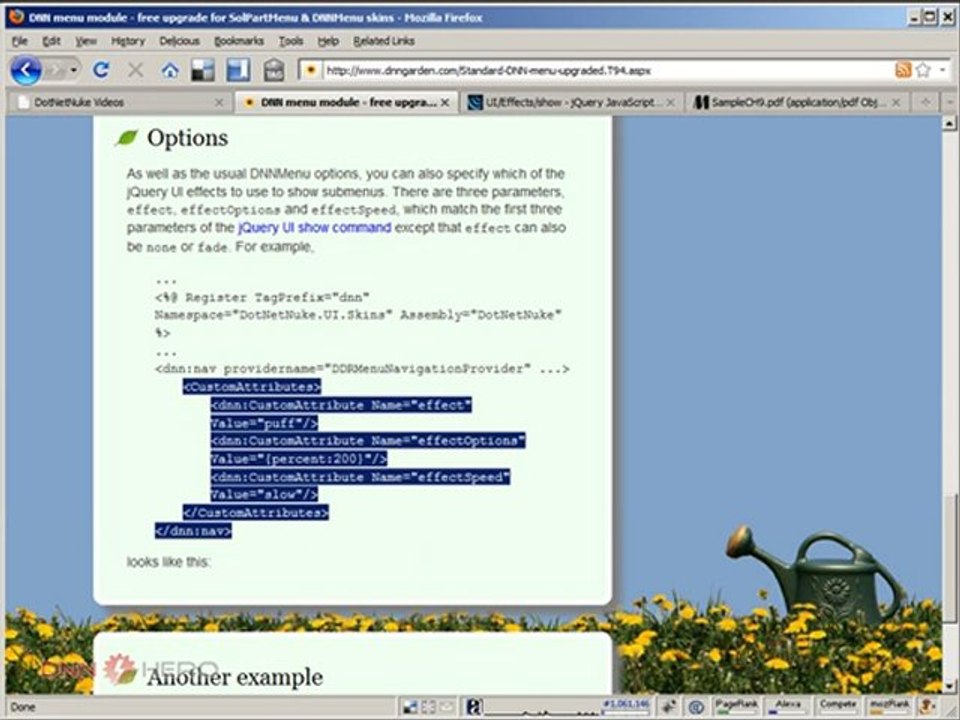Click the Register TagPrefix code line
This screenshot has height=720, width=960.
(262, 298)
